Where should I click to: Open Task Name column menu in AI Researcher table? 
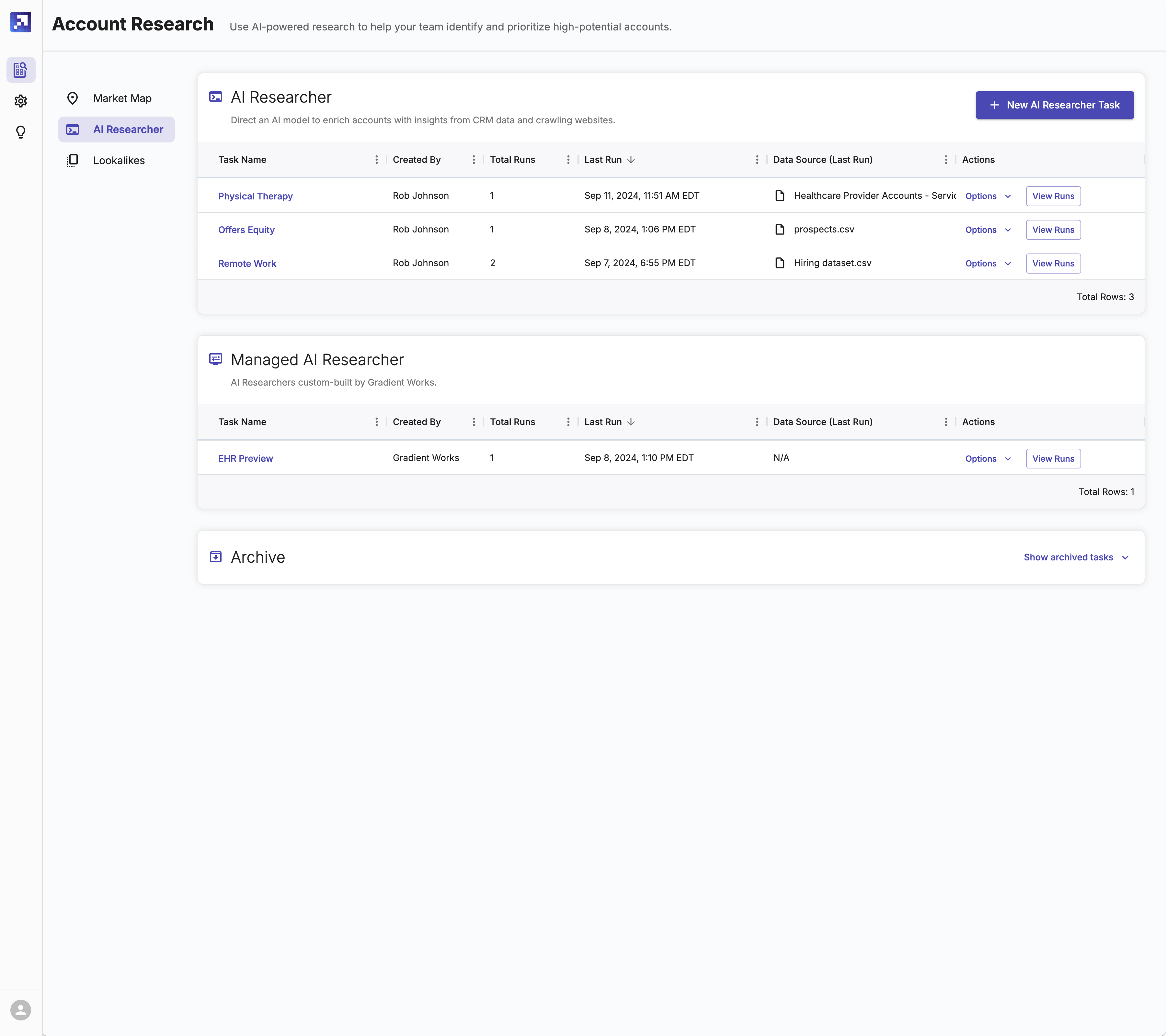[x=376, y=160]
